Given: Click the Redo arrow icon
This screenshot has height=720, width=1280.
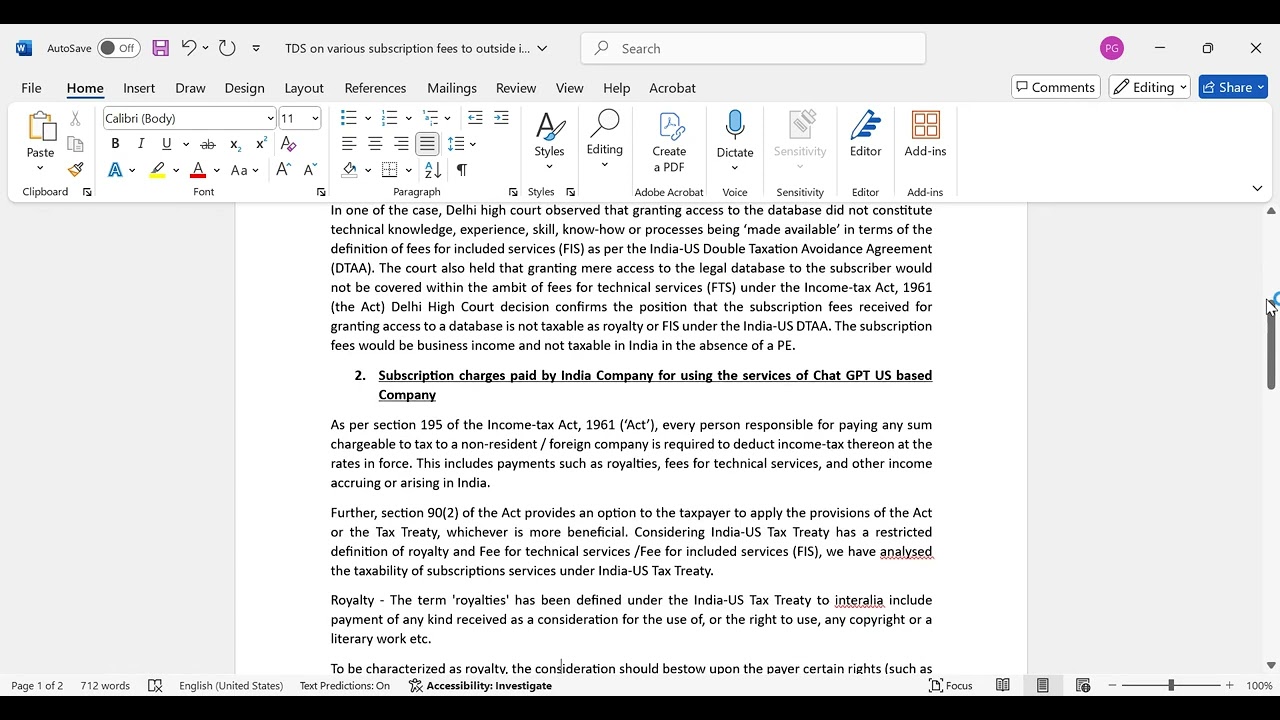Looking at the screenshot, I should (227, 48).
